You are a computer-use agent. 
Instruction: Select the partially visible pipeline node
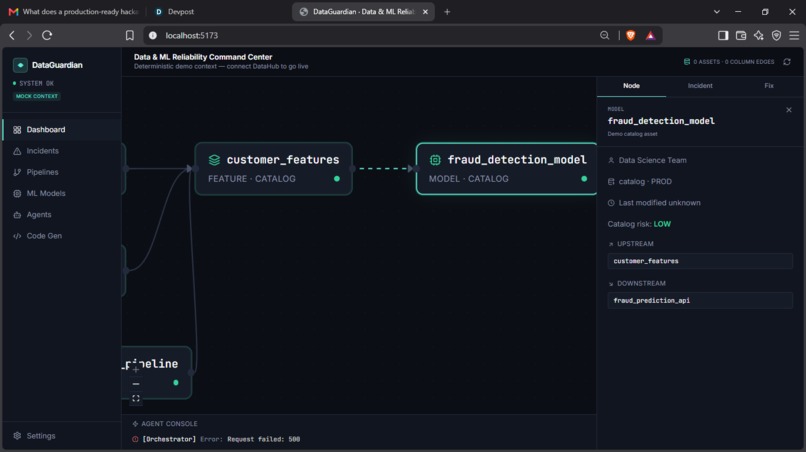[x=157, y=372]
